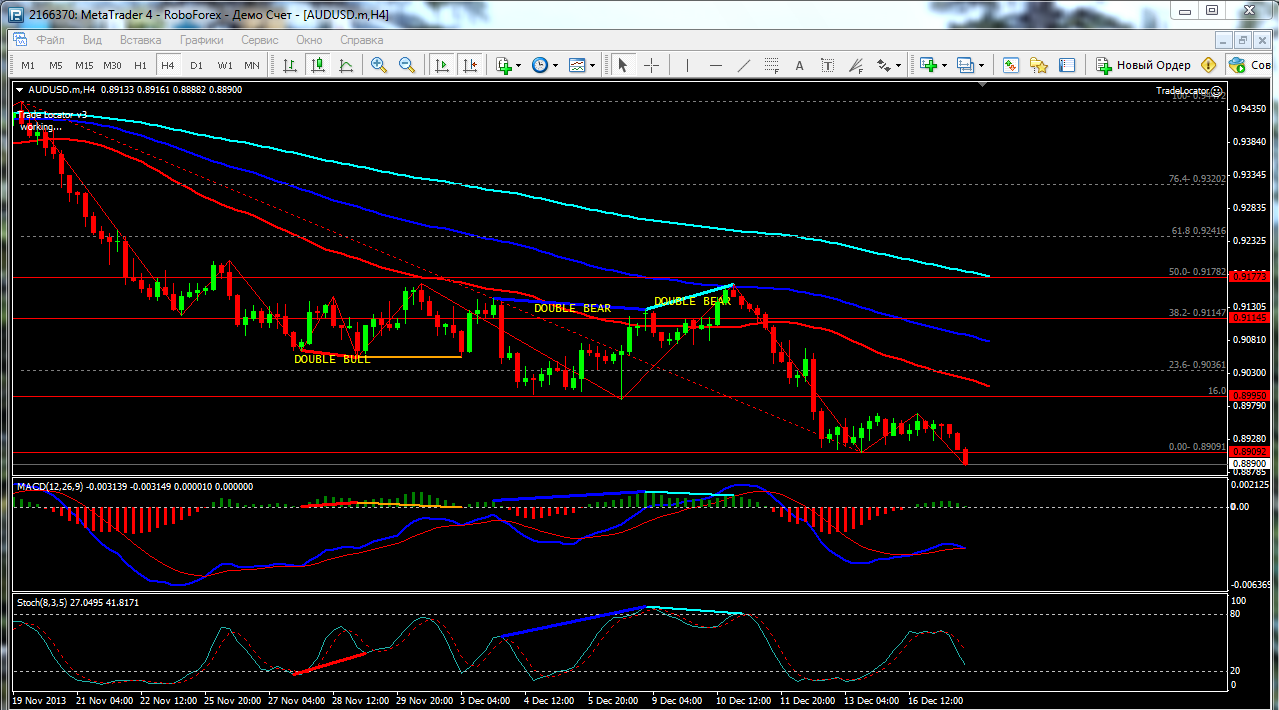The image size is (1279, 710).
Task: Toggle the chart shift option
Action: (469, 65)
